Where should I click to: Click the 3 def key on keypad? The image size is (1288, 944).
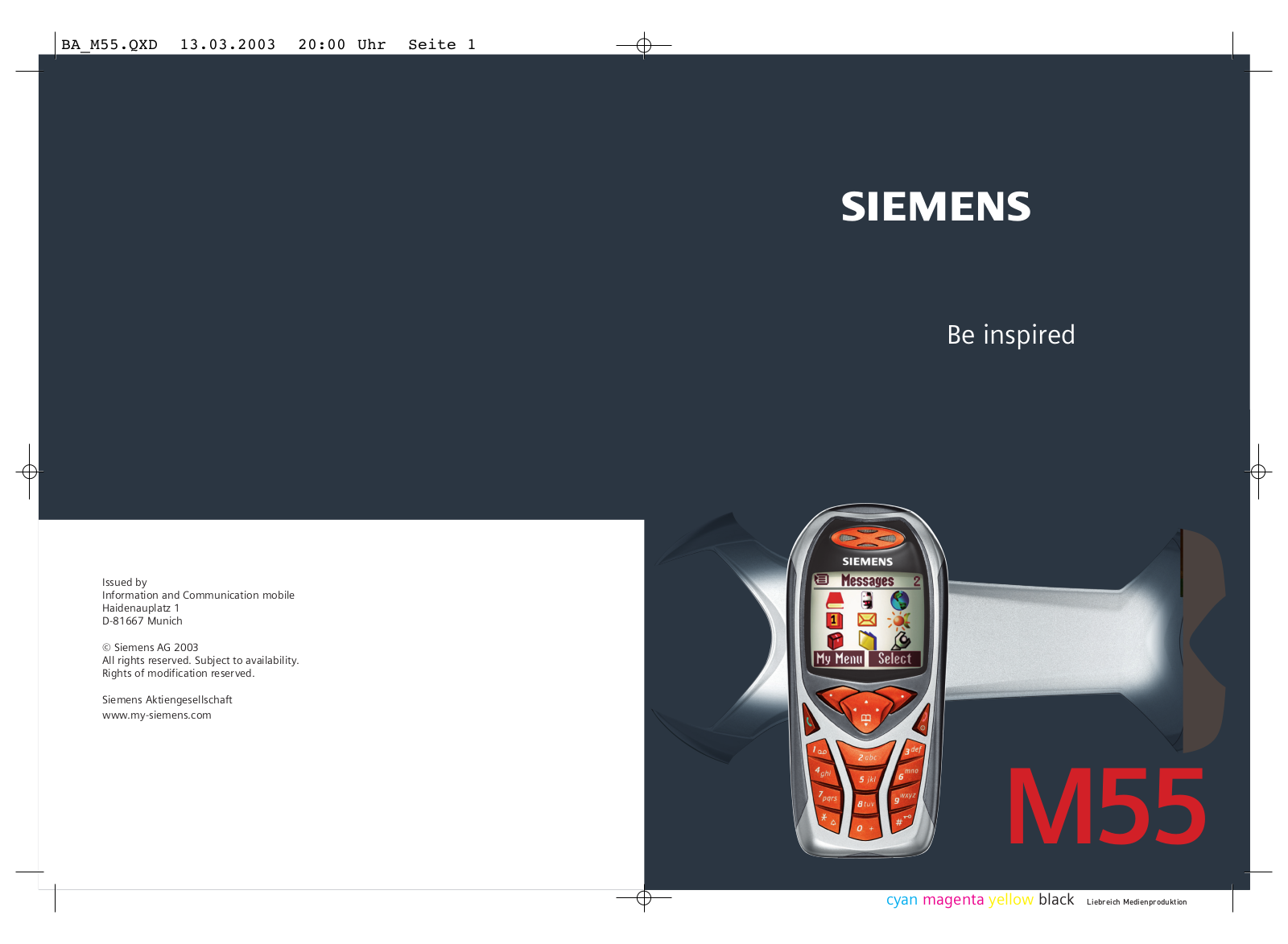click(x=912, y=750)
